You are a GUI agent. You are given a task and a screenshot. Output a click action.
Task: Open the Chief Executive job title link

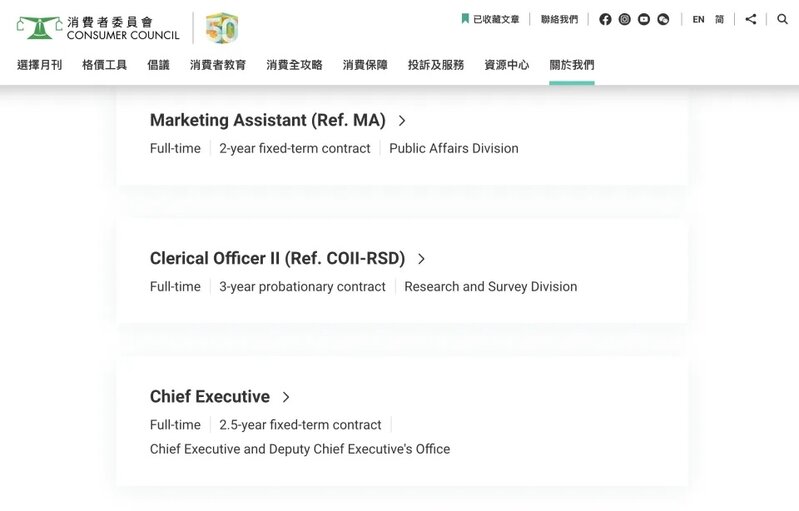[210, 397]
